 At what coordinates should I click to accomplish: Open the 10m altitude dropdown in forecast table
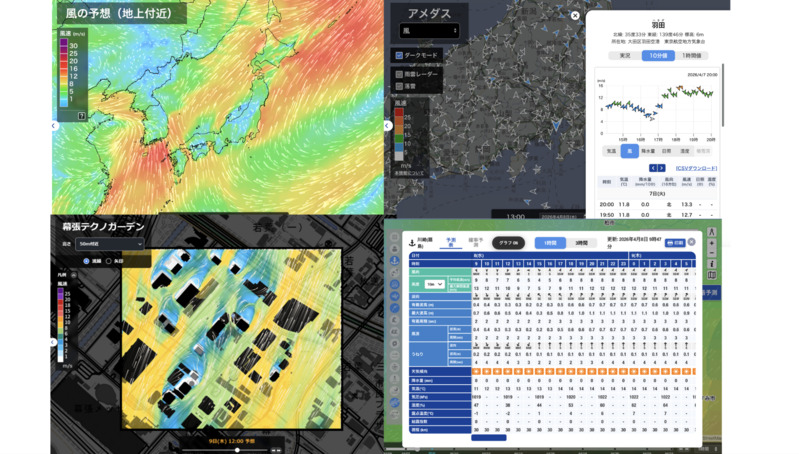(436, 285)
